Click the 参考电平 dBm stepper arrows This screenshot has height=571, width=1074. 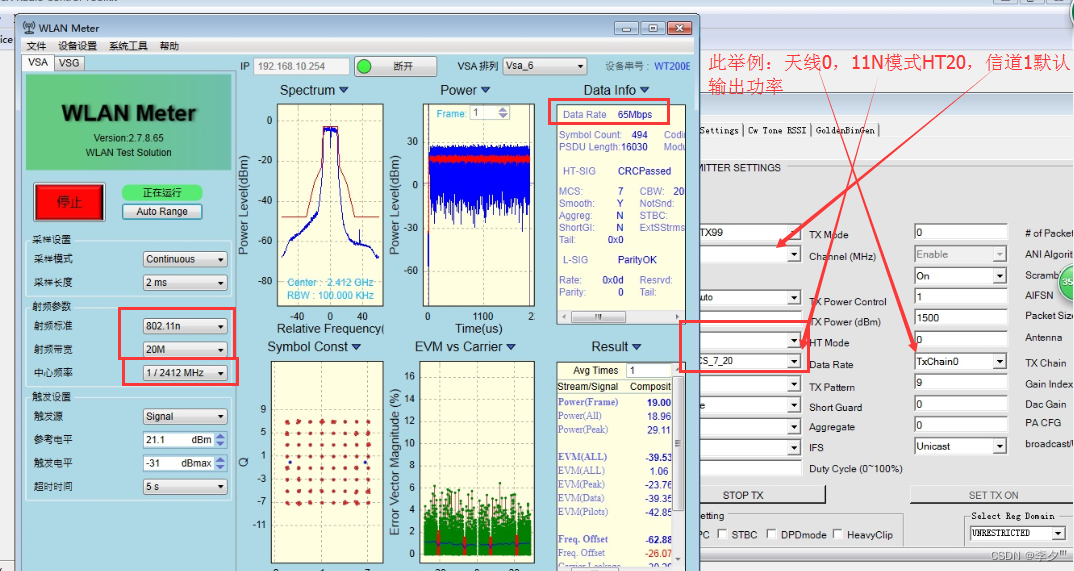220,440
